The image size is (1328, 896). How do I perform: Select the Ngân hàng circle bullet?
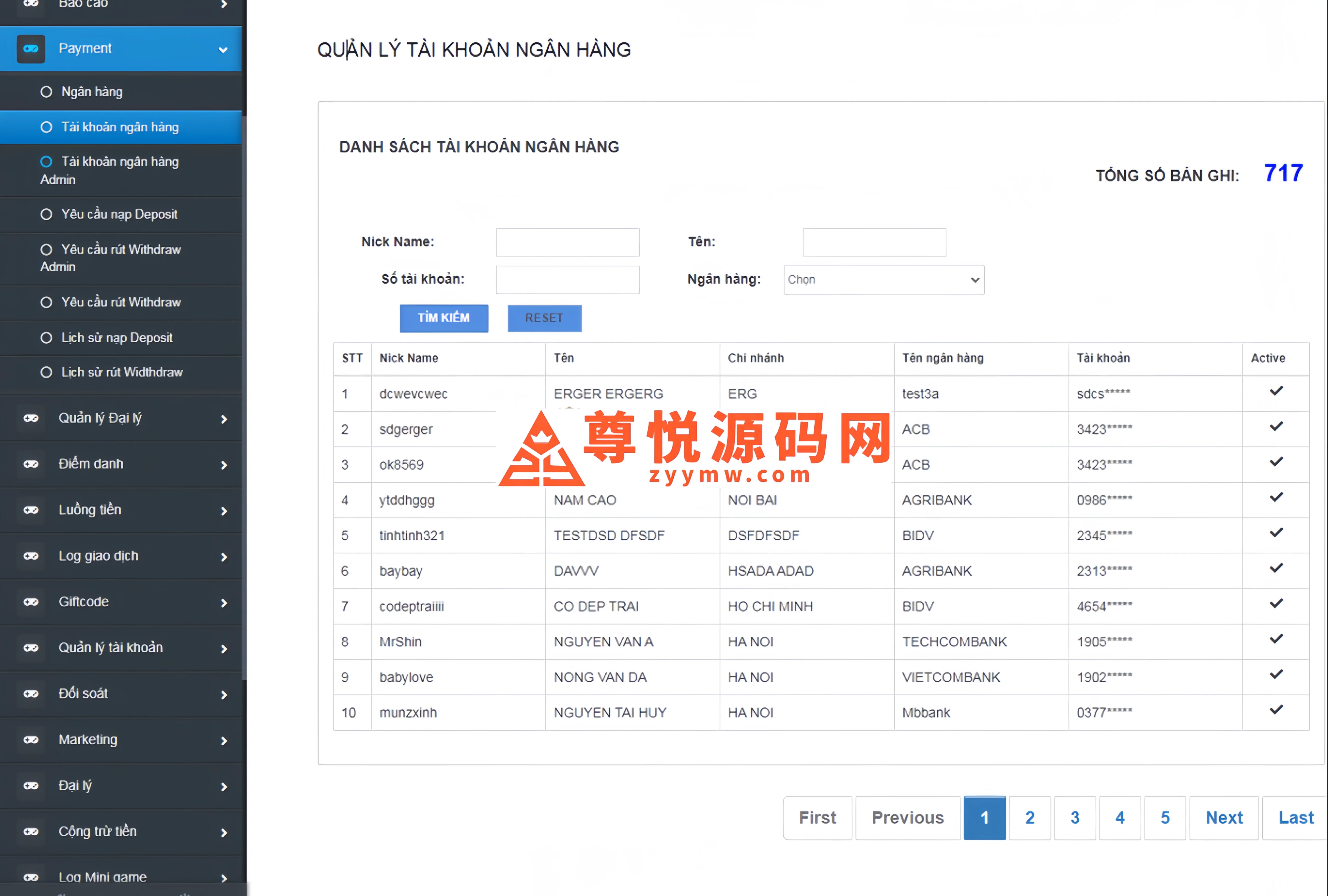click(46, 92)
